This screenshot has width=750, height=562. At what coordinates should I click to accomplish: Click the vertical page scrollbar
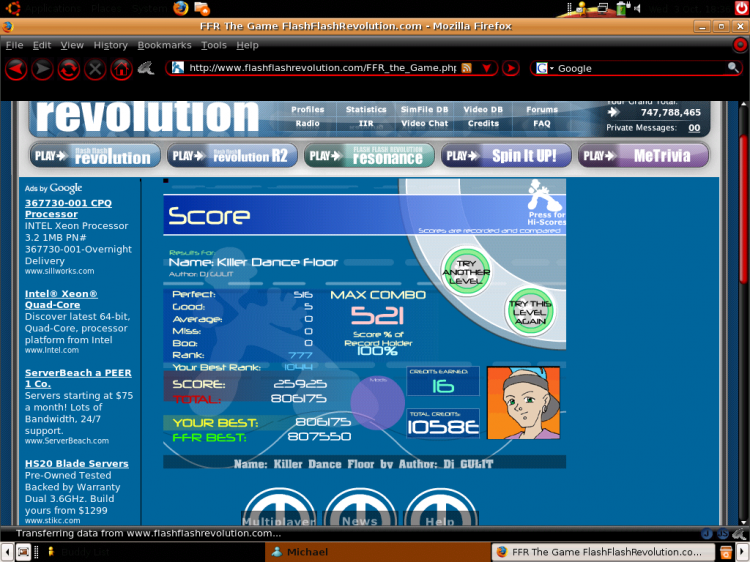744,314
